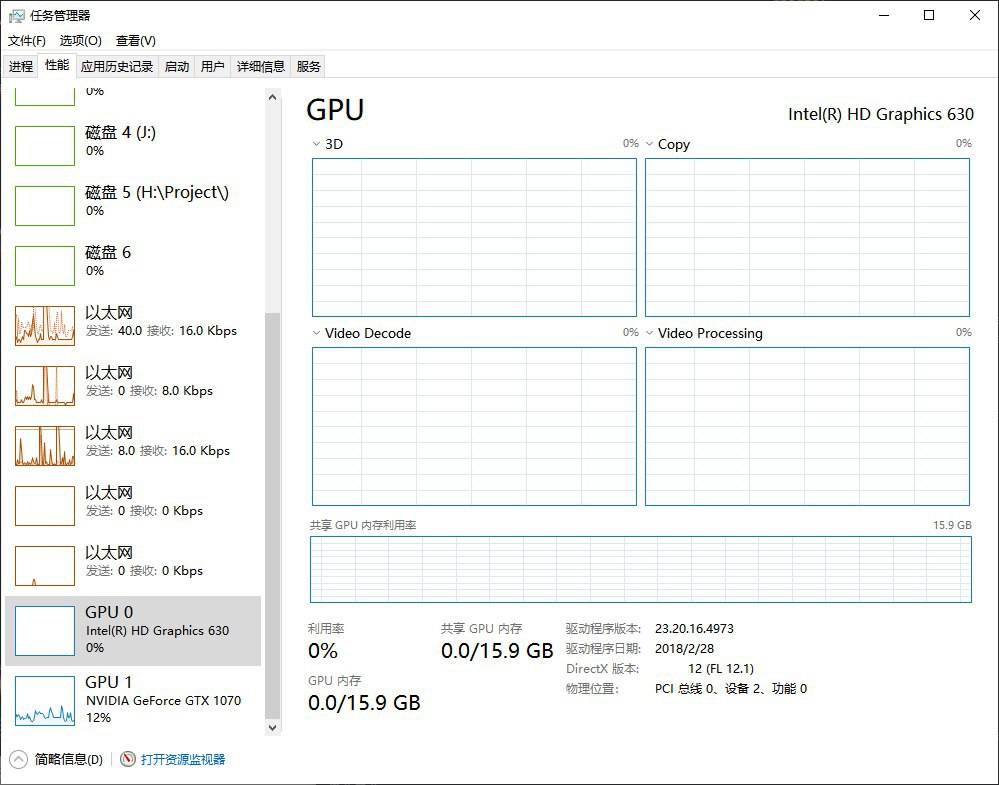
Task: Expand the 3D engine graph dropdown
Action: [317, 144]
